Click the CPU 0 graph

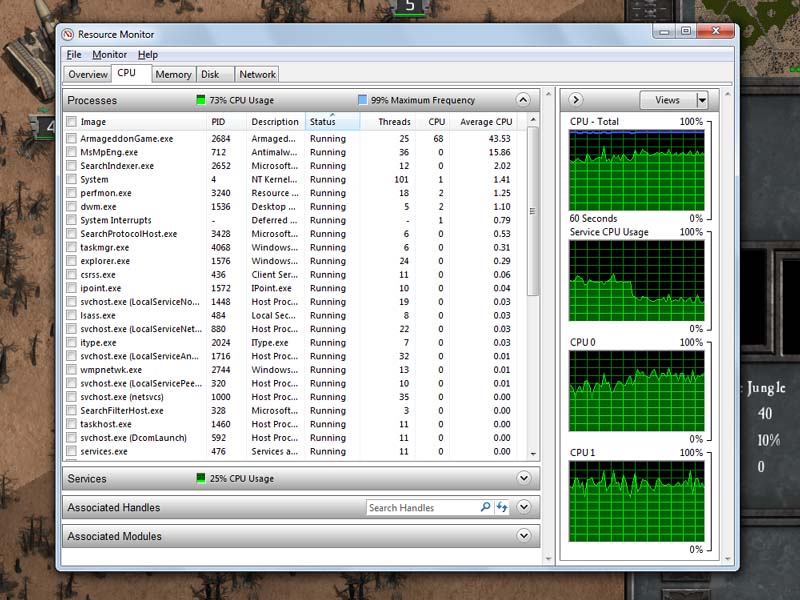click(x=637, y=391)
